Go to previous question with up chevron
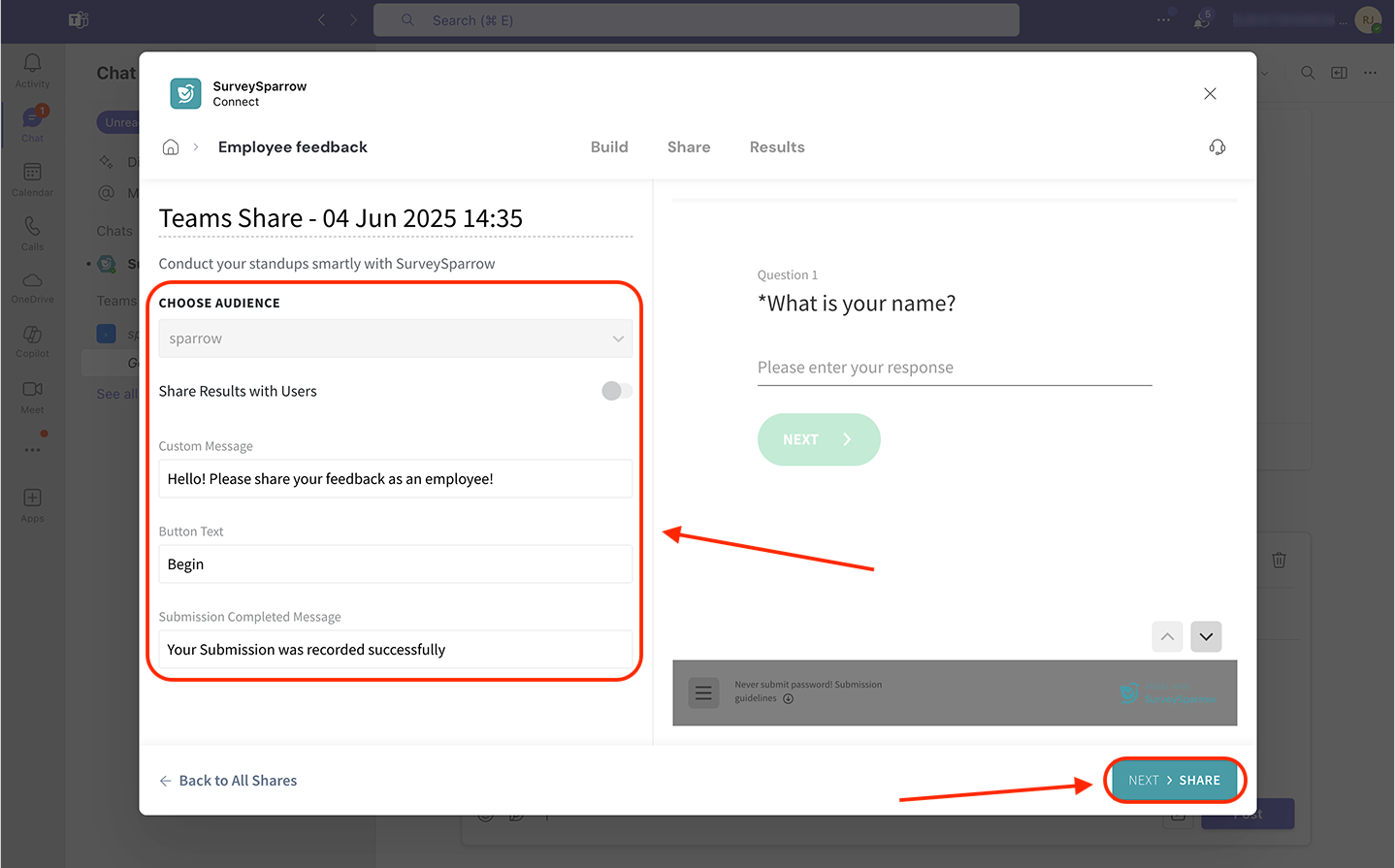1395x868 pixels. click(1167, 637)
